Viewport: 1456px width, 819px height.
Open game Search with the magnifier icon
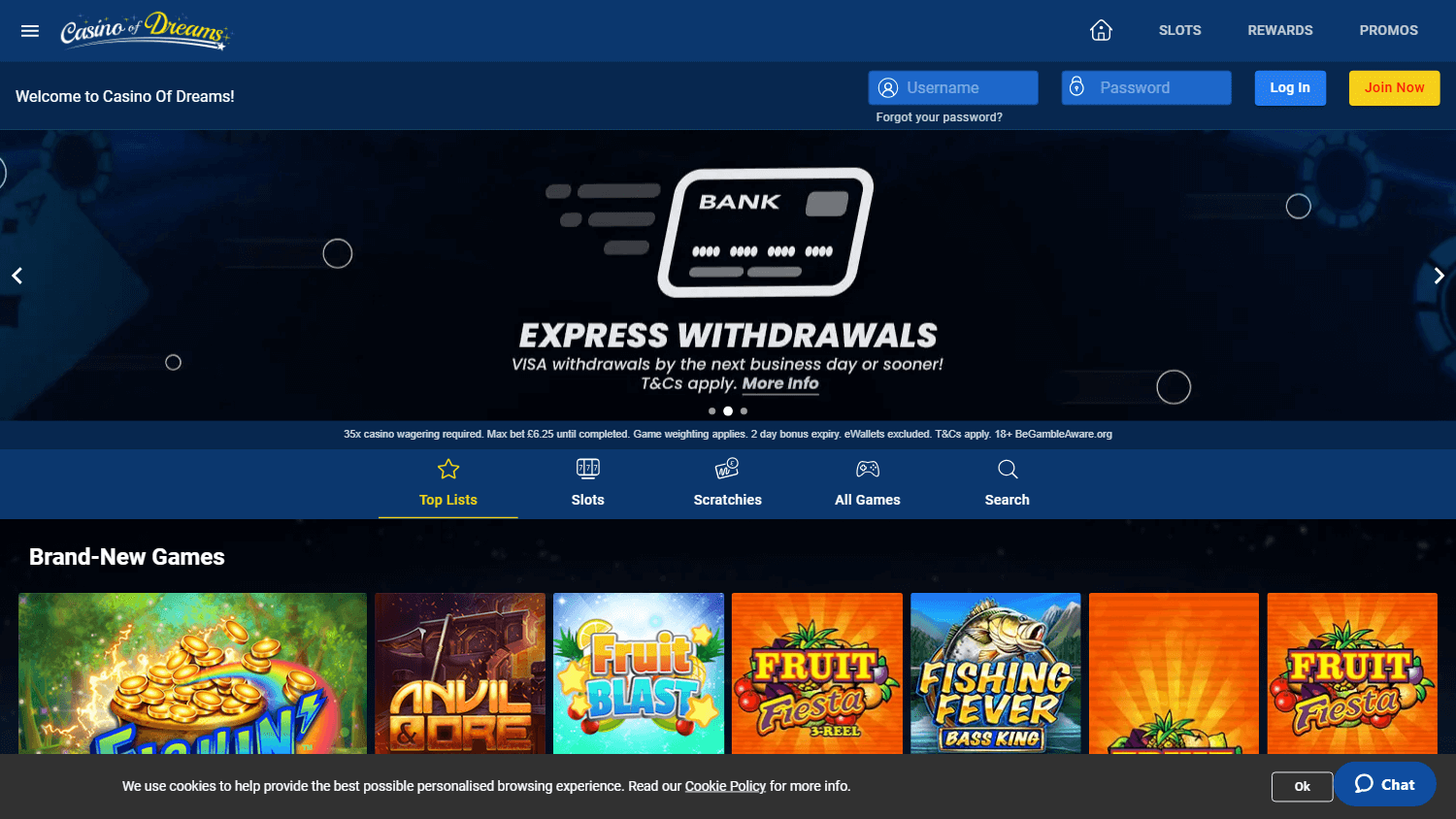[x=1007, y=468]
